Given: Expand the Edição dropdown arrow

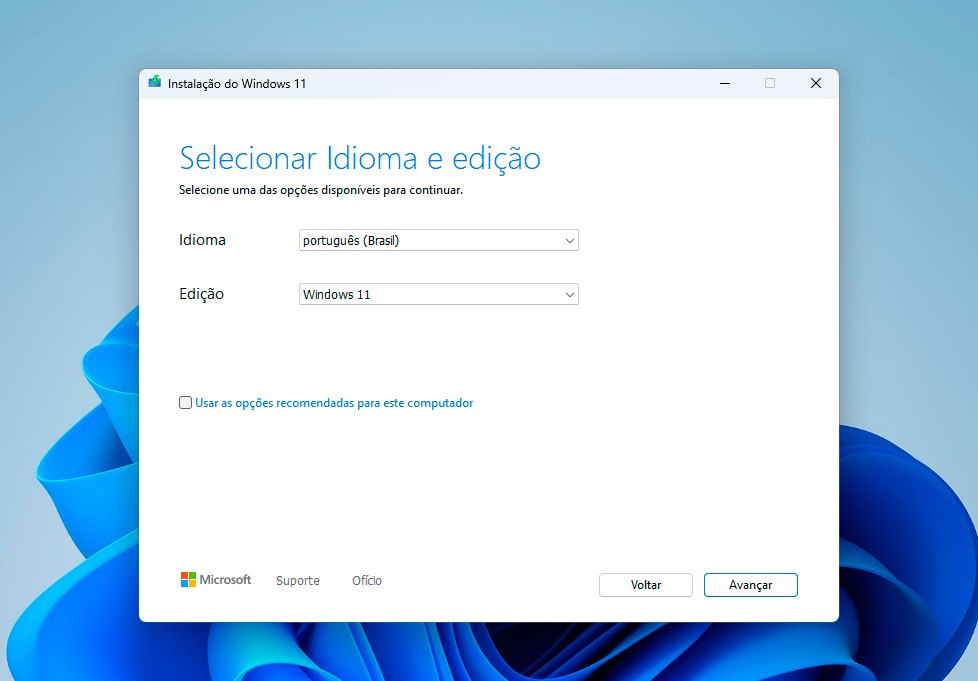Looking at the screenshot, I should (569, 295).
